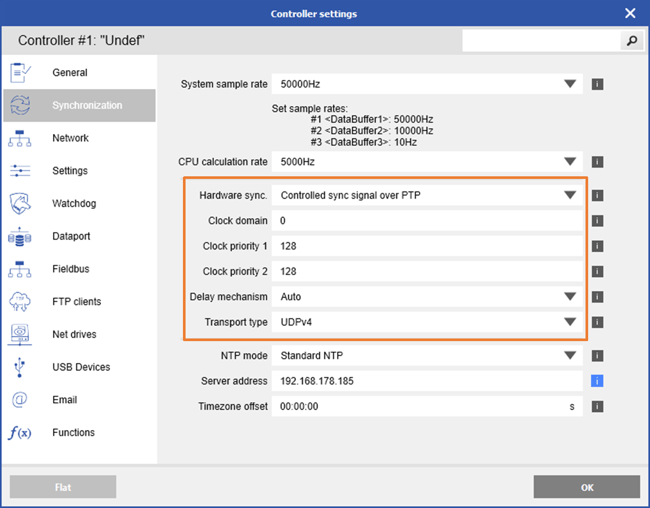
Task: Click the USB Devices icon
Action: pyautogui.click(x=20, y=367)
